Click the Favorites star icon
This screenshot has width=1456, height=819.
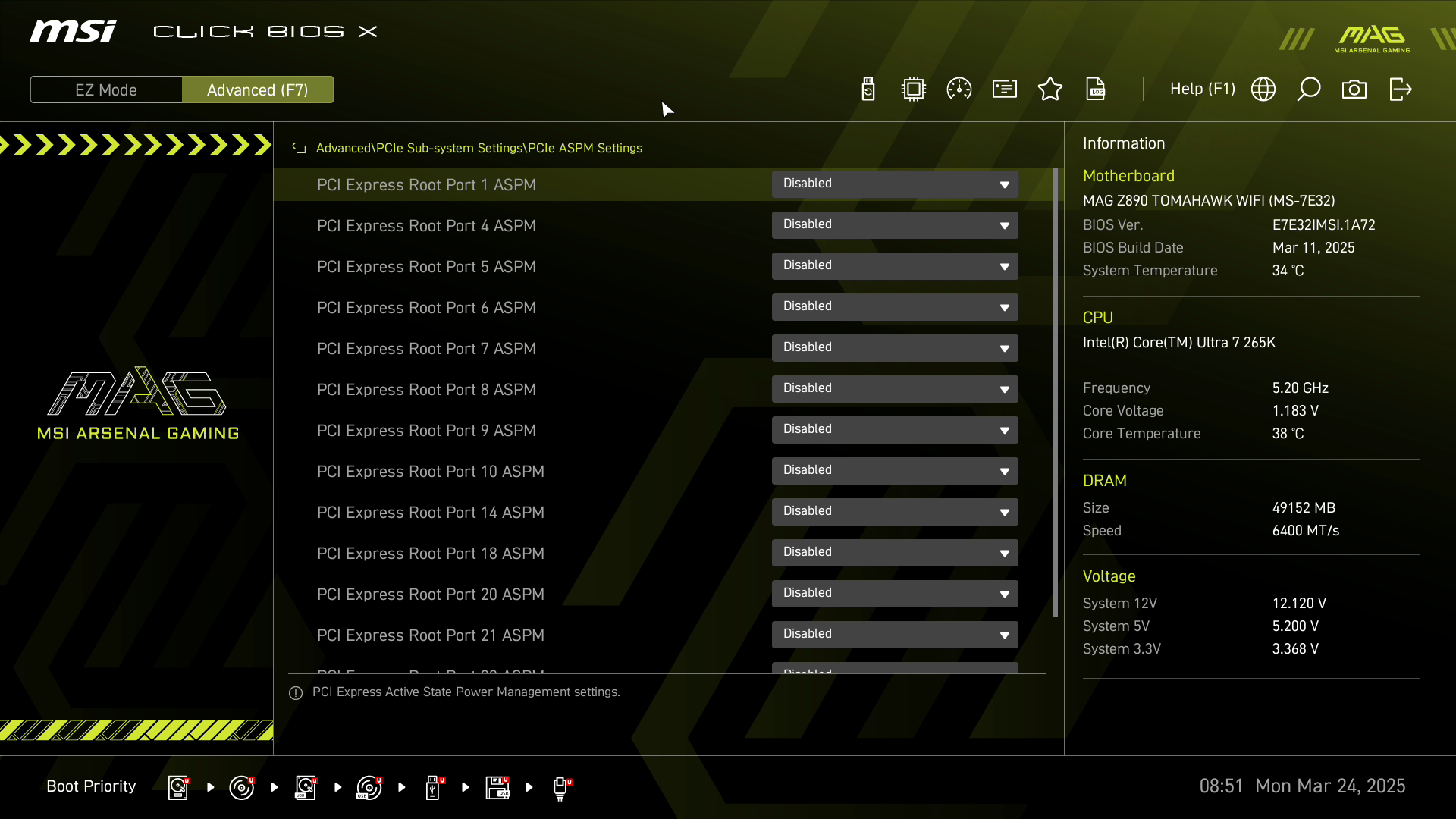(1050, 89)
